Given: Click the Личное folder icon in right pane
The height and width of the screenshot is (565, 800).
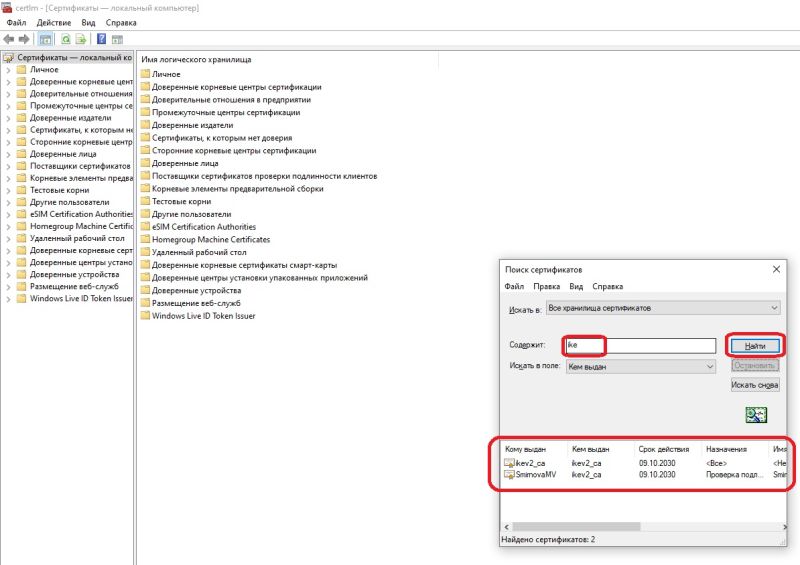Looking at the screenshot, I should 145,74.
